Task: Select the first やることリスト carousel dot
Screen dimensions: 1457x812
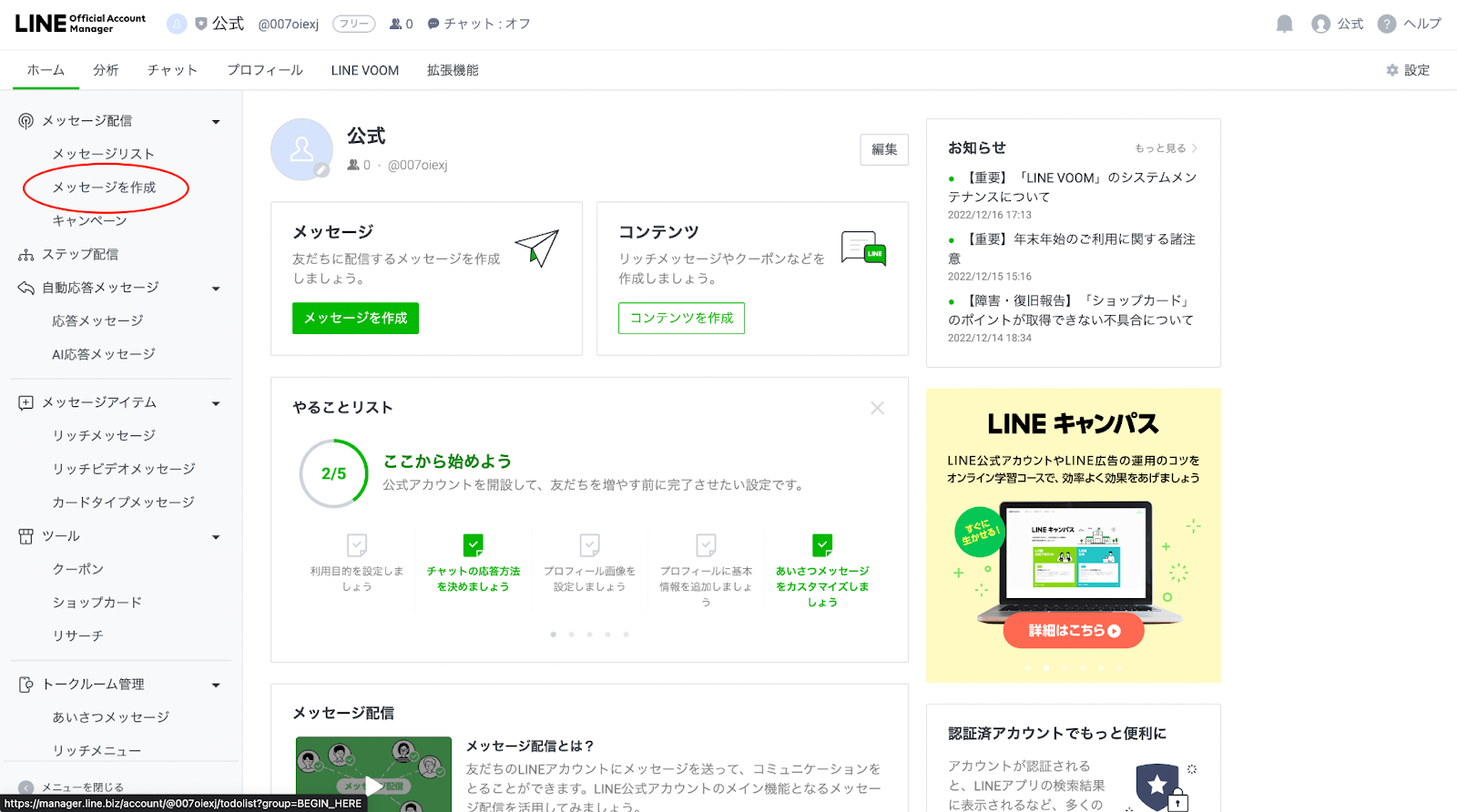Action: pyautogui.click(x=553, y=634)
